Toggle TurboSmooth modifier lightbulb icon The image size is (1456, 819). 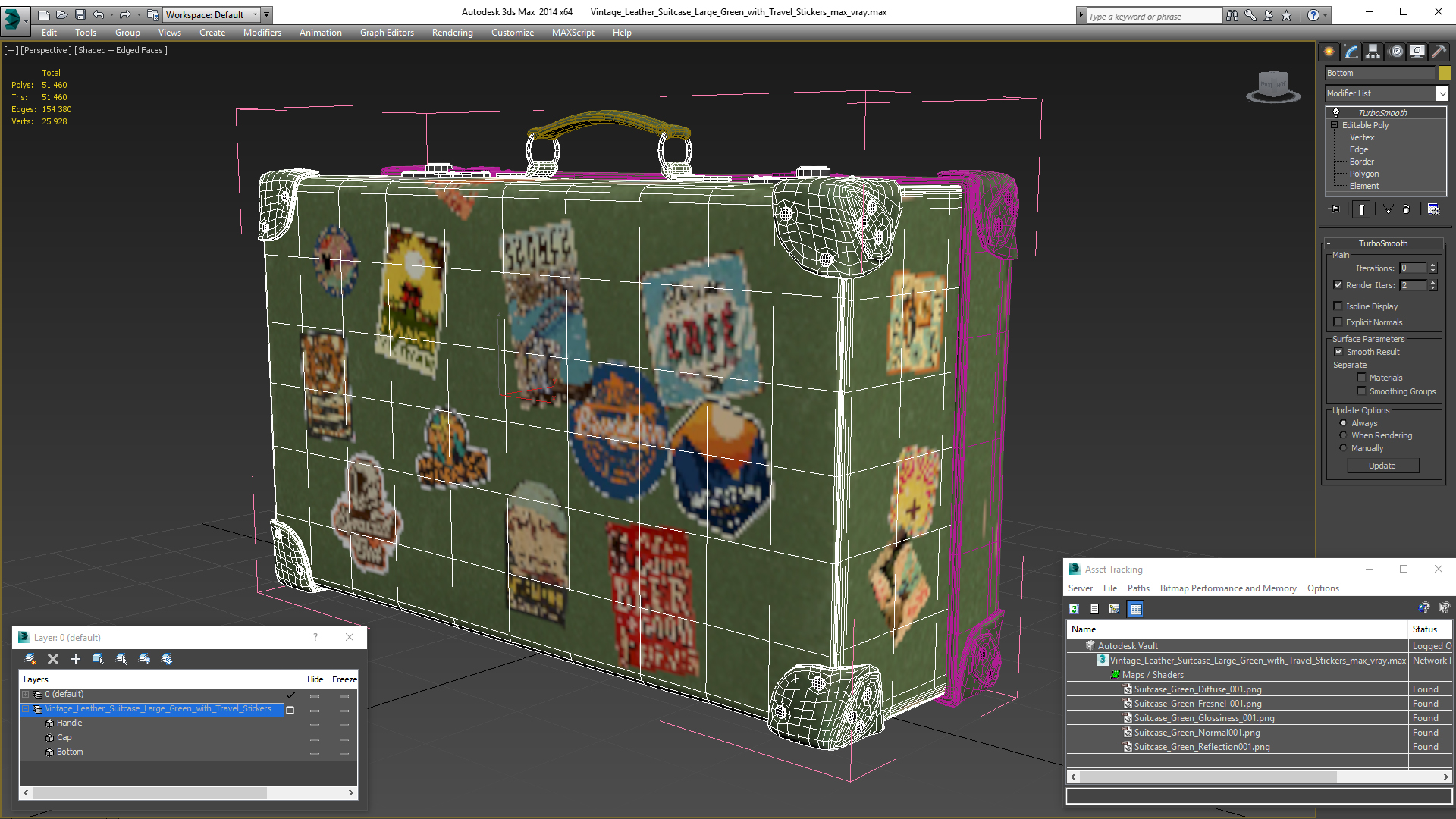coord(1336,112)
